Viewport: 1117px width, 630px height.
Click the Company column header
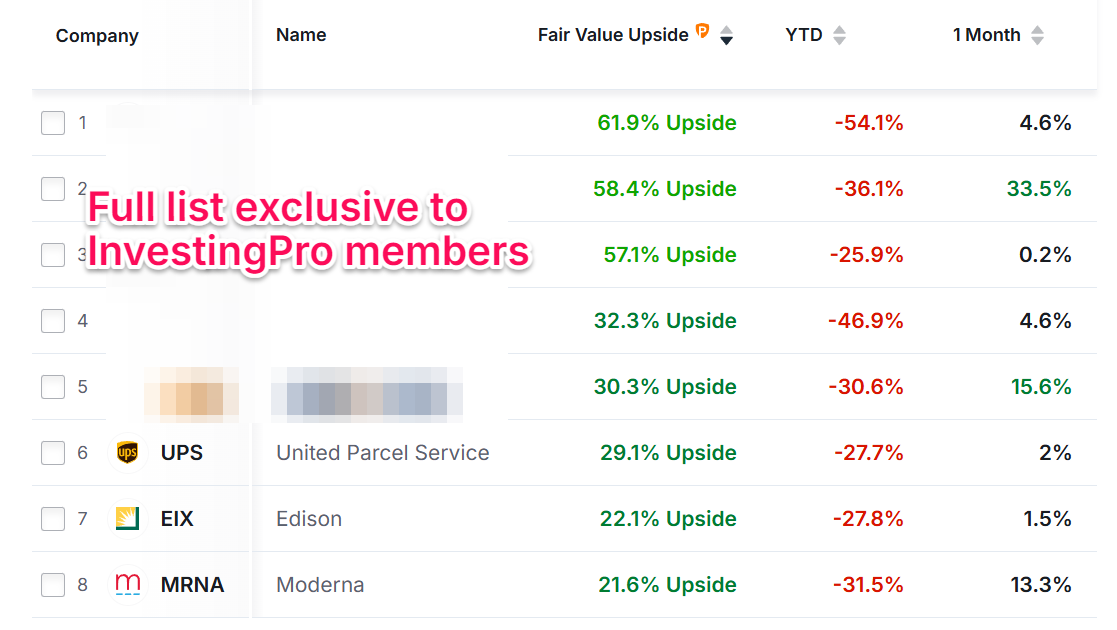pyautogui.click(x=97, y=36)
